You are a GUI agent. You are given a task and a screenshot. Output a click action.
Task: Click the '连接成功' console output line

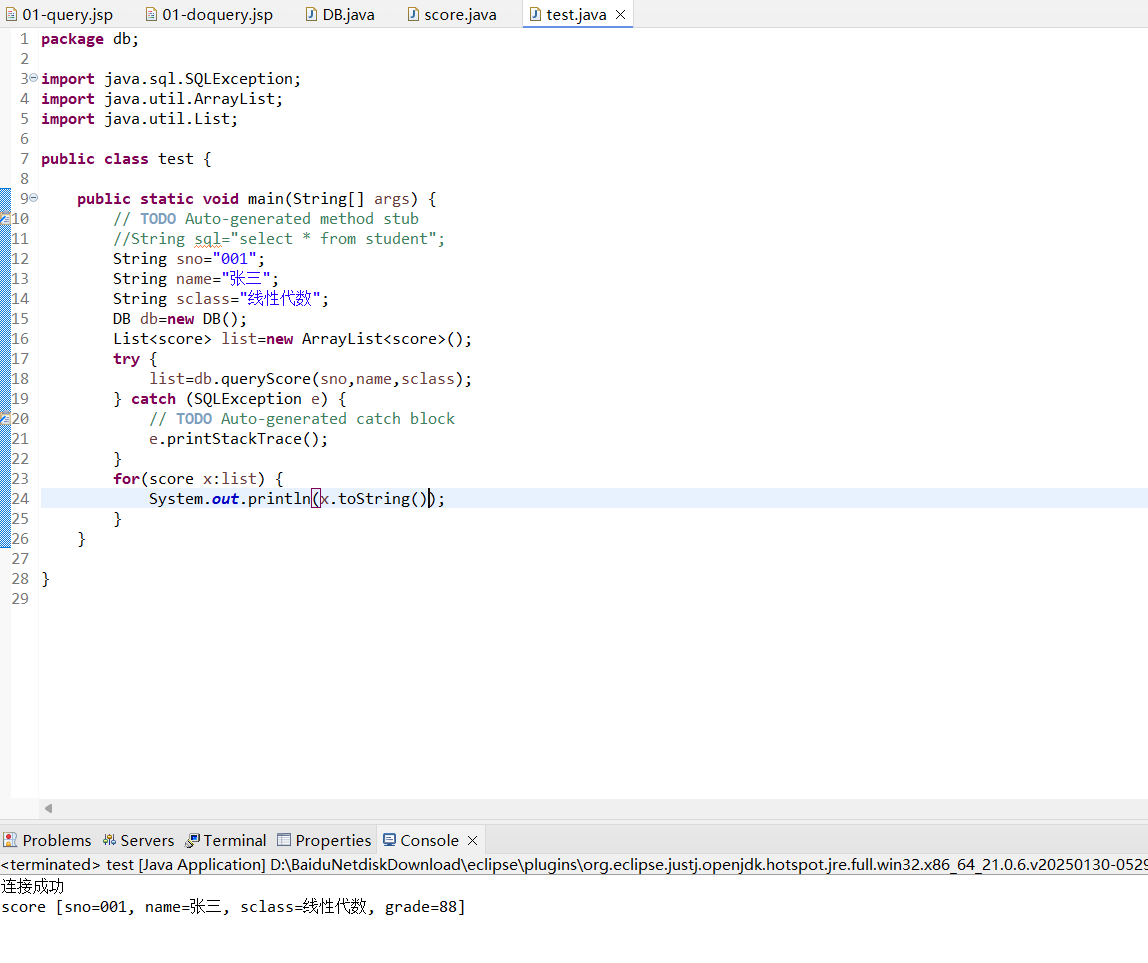pos(32,886)
